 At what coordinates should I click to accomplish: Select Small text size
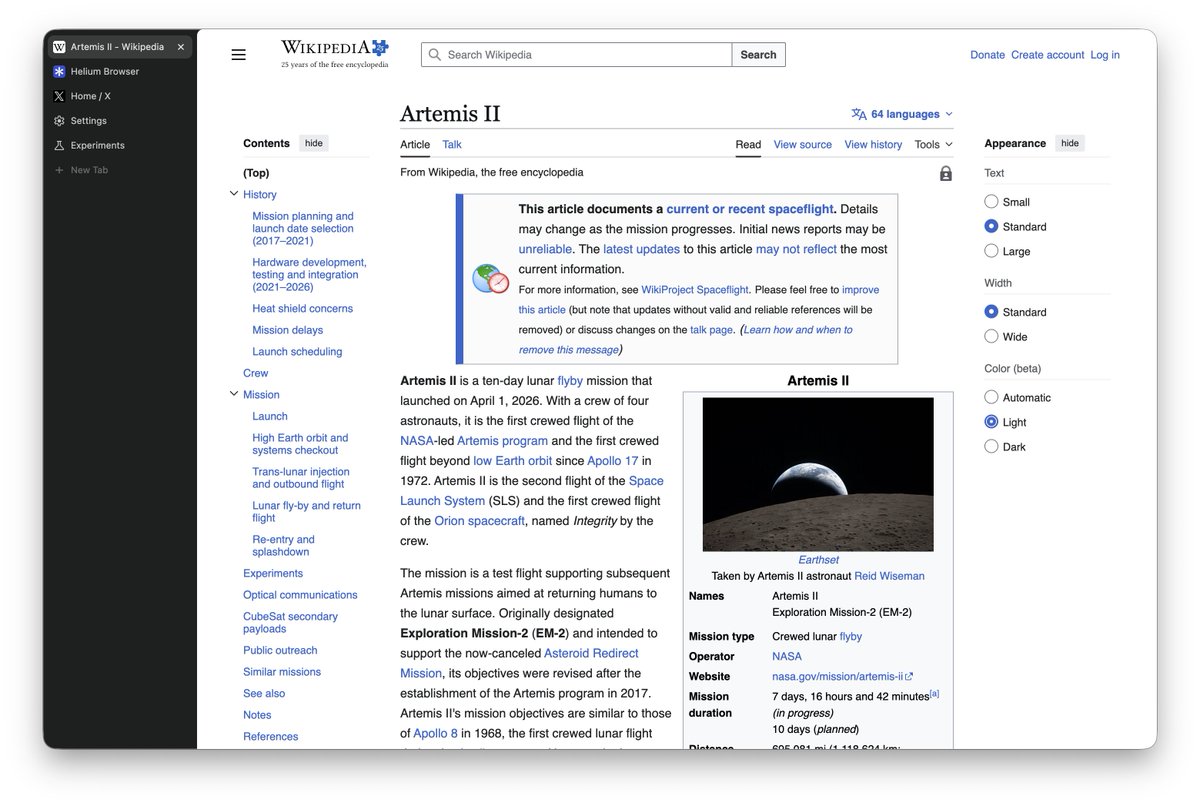pyautogui.click(x=991, y=202)
